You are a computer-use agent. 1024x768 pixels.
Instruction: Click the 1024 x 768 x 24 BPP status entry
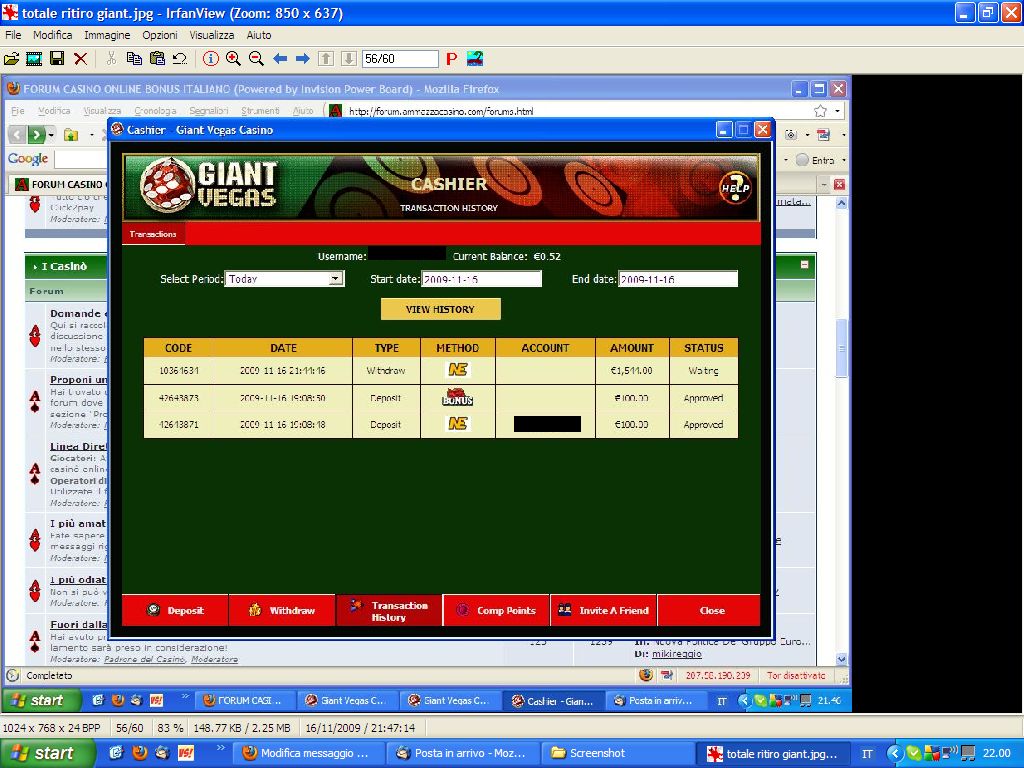click(x=52, y=728)
